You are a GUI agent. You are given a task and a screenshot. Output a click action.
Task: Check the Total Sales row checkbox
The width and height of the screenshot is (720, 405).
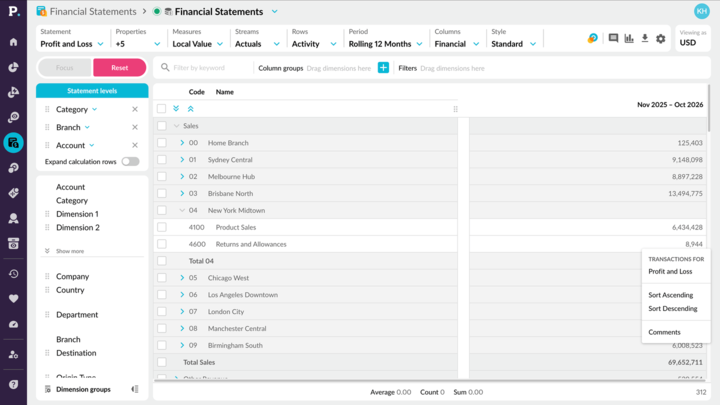(162, 362)
